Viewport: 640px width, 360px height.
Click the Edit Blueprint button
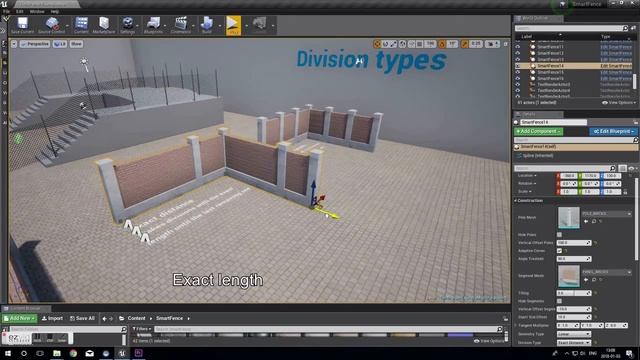(613, 131)
